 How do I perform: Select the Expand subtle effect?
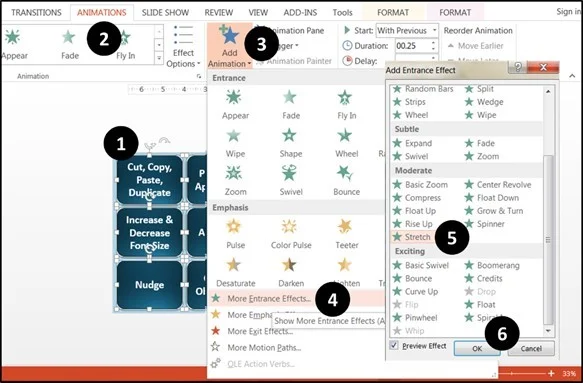[413, 143]
